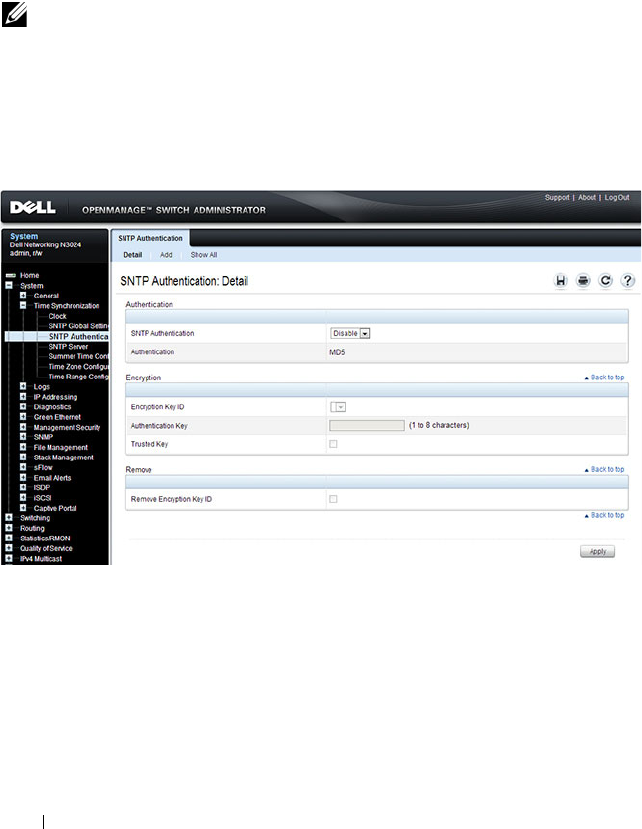This screenshot has height=829, width=642.
Task: Open the About link
Action: [586, 197]
